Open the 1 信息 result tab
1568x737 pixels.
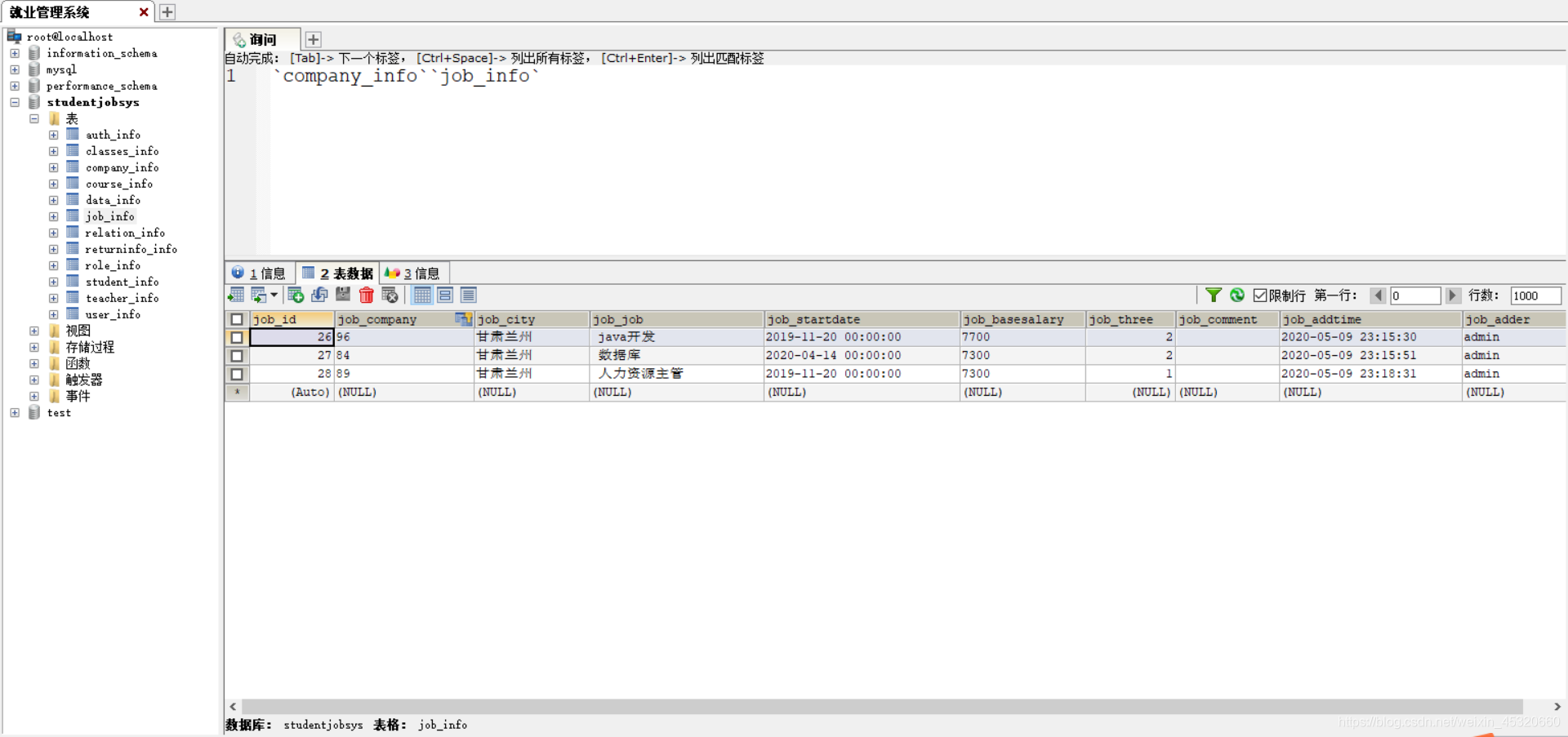[x=259, y=273]
